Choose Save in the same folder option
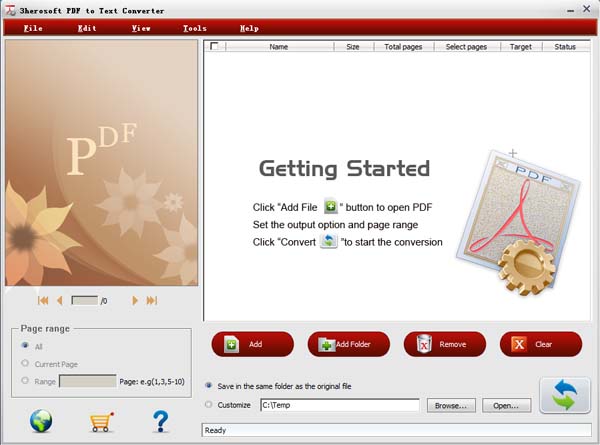The width and height of the screenshot is (600, 445). [x=209, y=385]
